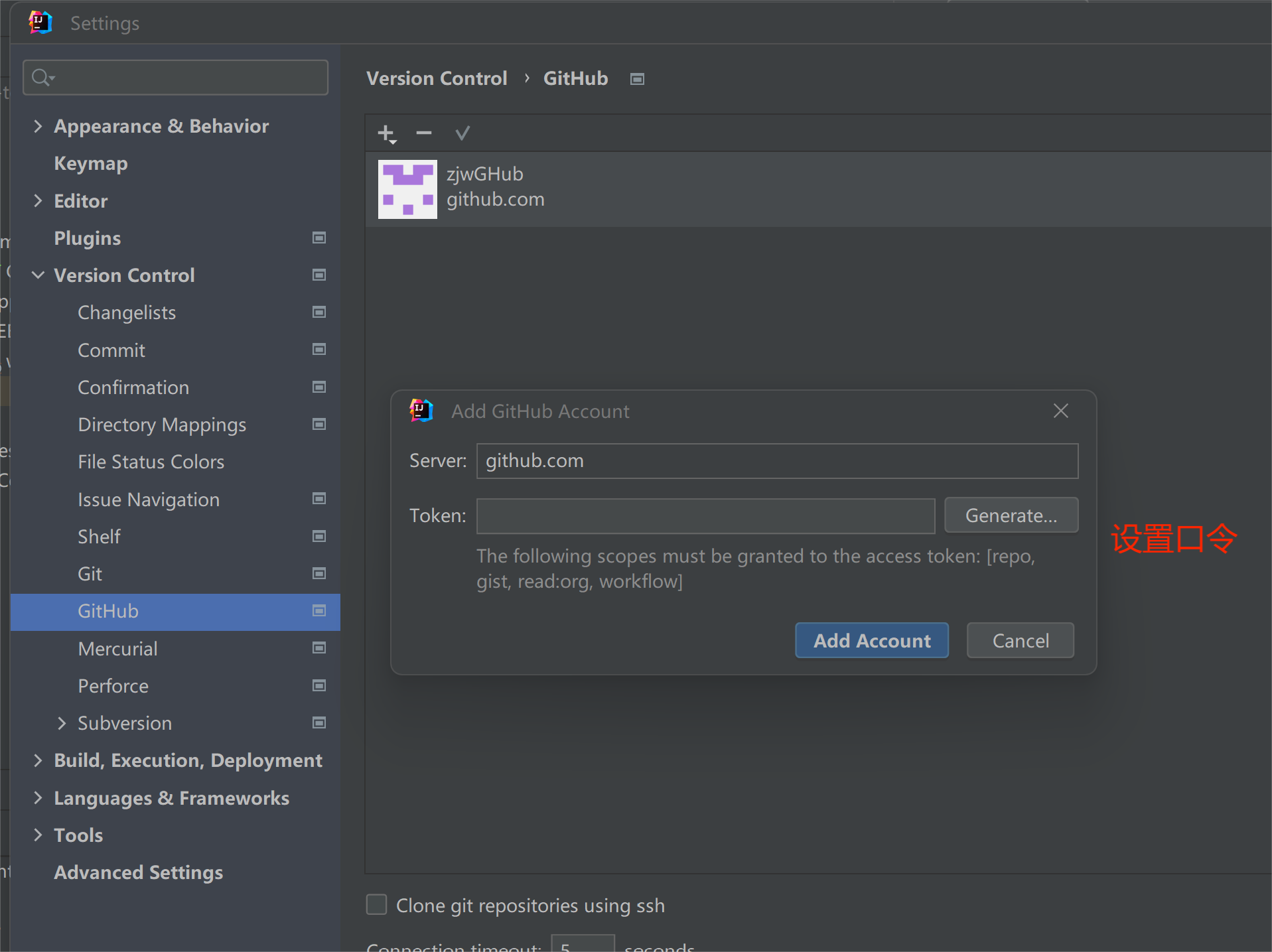Viewport: 1272px width, 952px height.
Task: Expand Appearance & Behavior section
Action: click(x=38, y=126)
